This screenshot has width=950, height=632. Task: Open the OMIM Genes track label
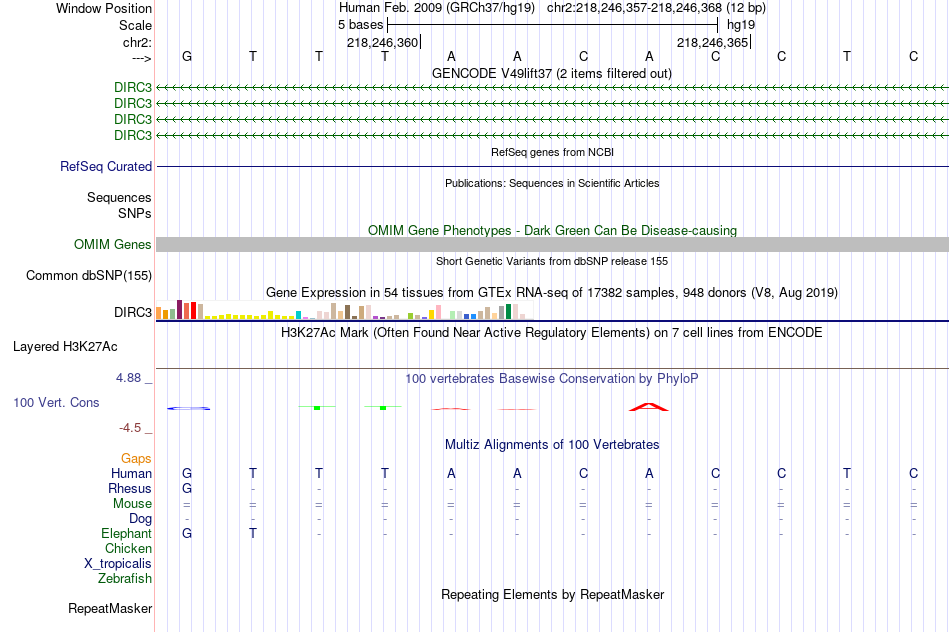pyautogui.click(x=113, y=245)
